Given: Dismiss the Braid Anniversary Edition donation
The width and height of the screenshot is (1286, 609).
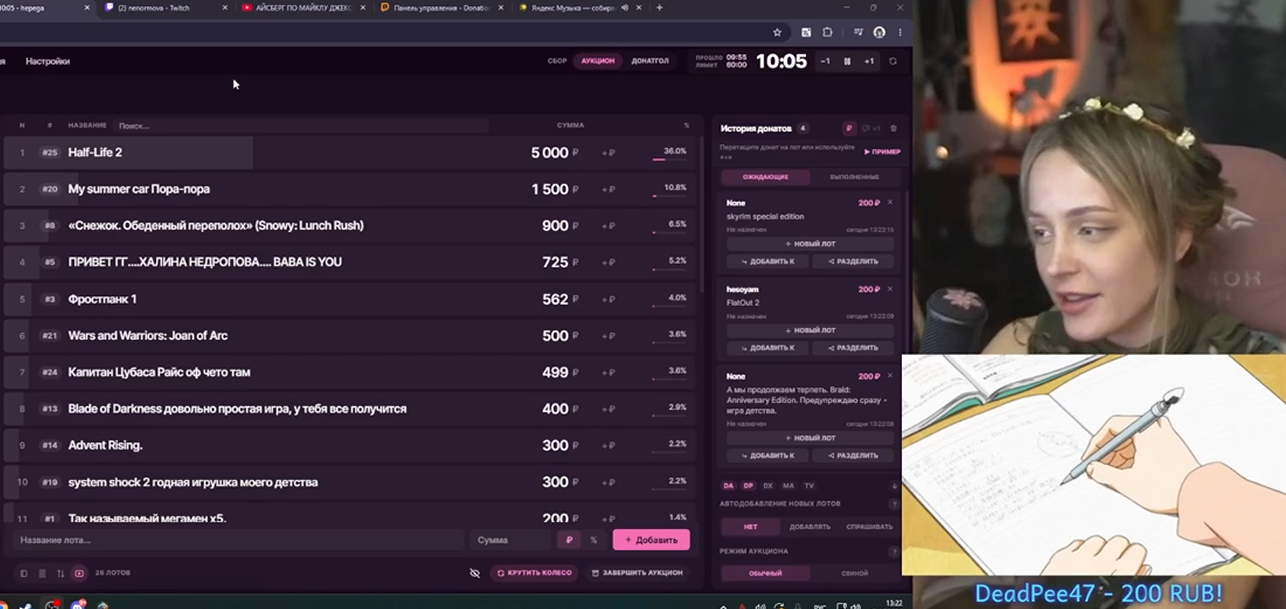Looking at the screenshot, I should [x=890, y=376].
